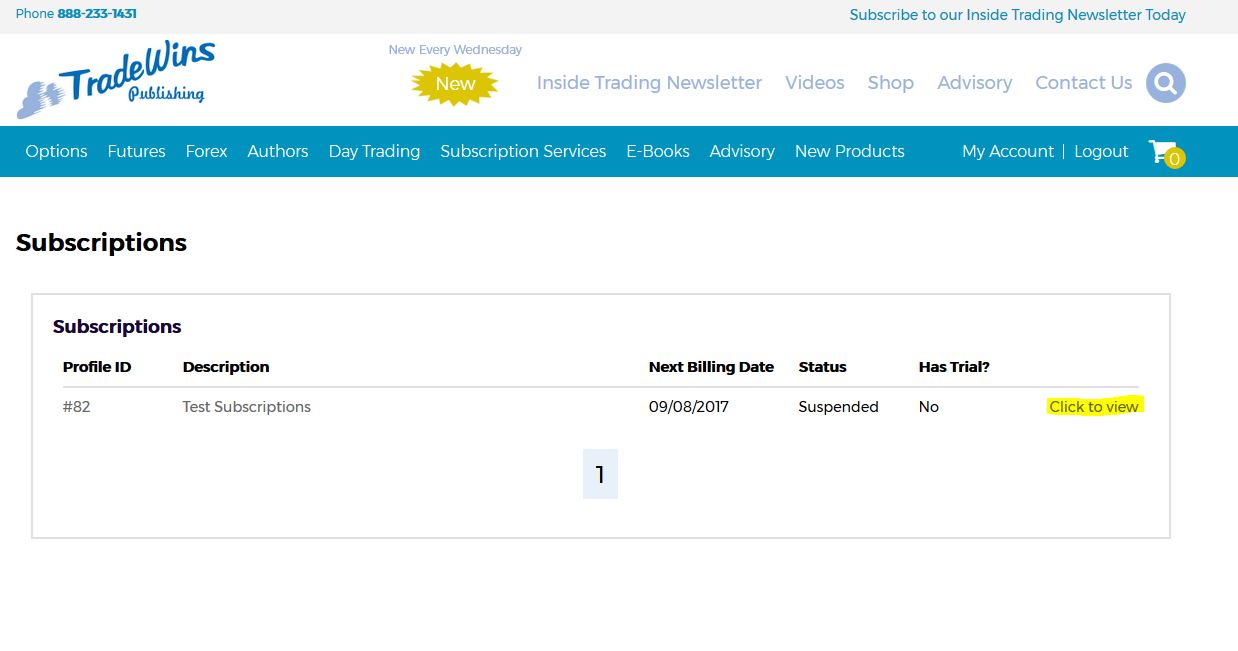1238x651 pixels.
Task: Open the Contact Us page
Action: coord(1083,83)
